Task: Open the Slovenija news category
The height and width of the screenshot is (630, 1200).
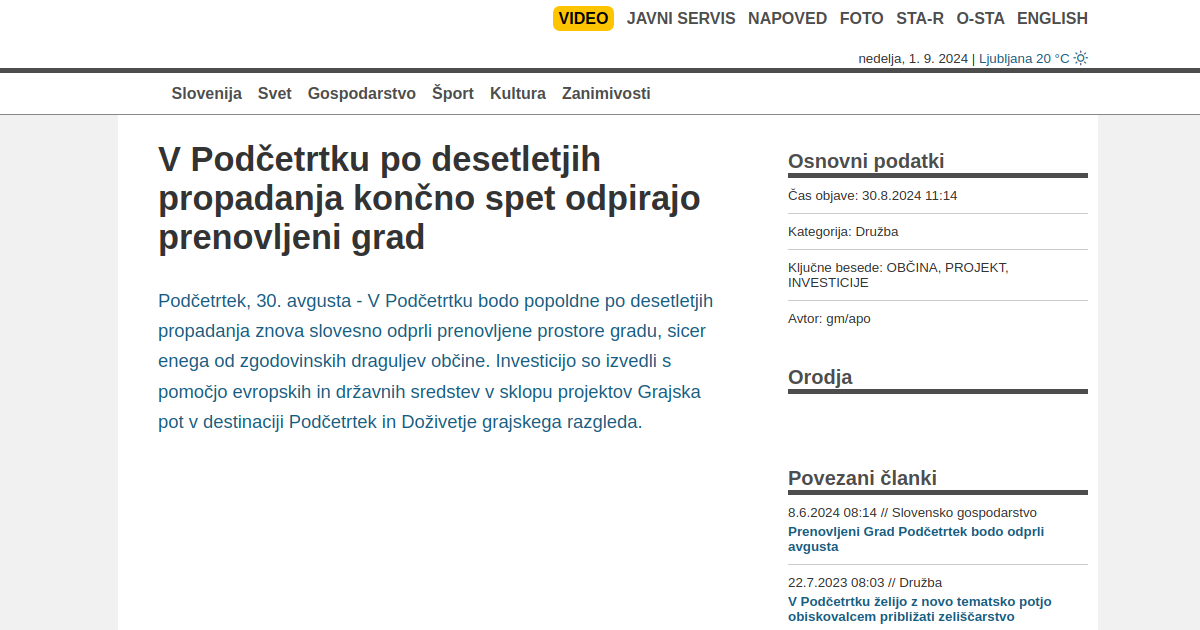Action: tap(206, 93)
